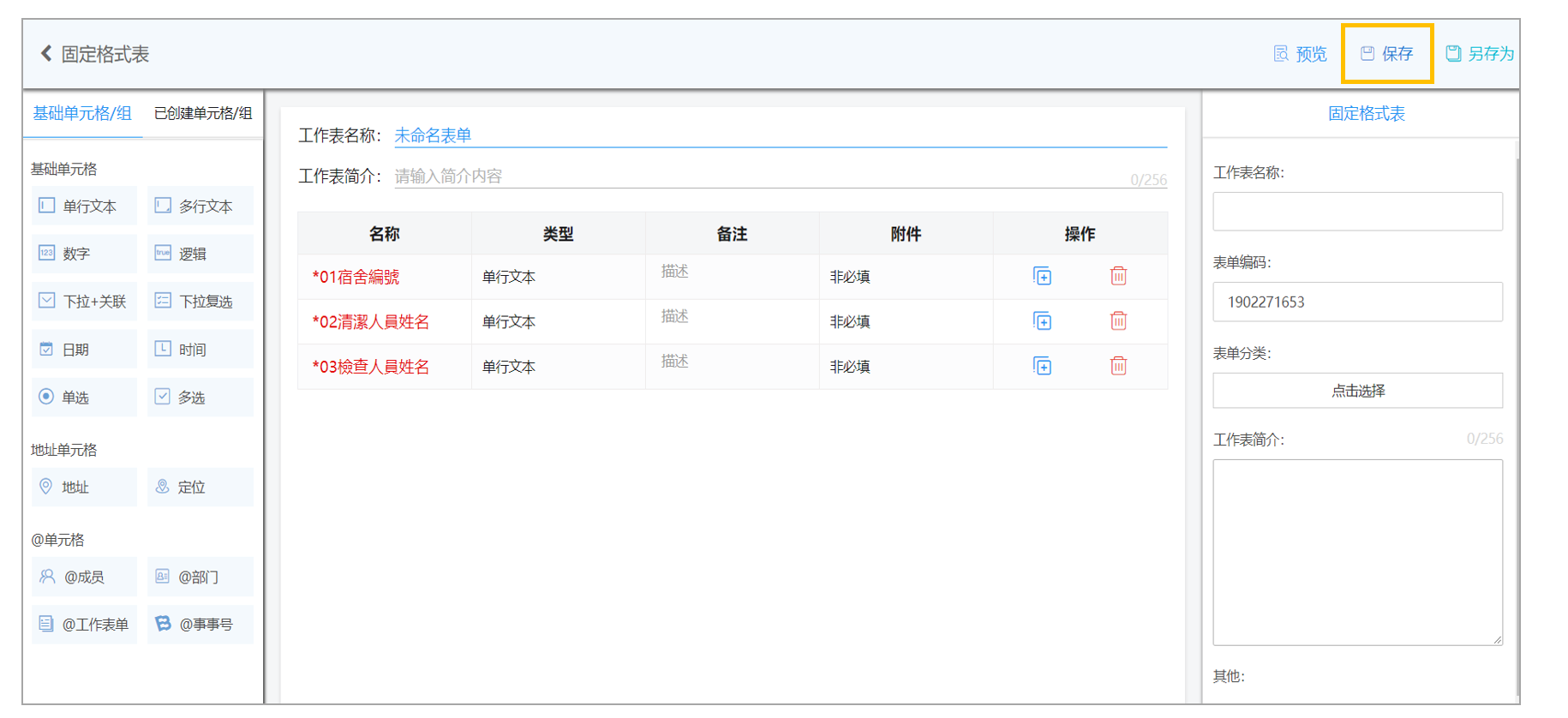Add an @成员 member cell
Image resolution: width=1568 pixels, height=718 pixels.
84,577
